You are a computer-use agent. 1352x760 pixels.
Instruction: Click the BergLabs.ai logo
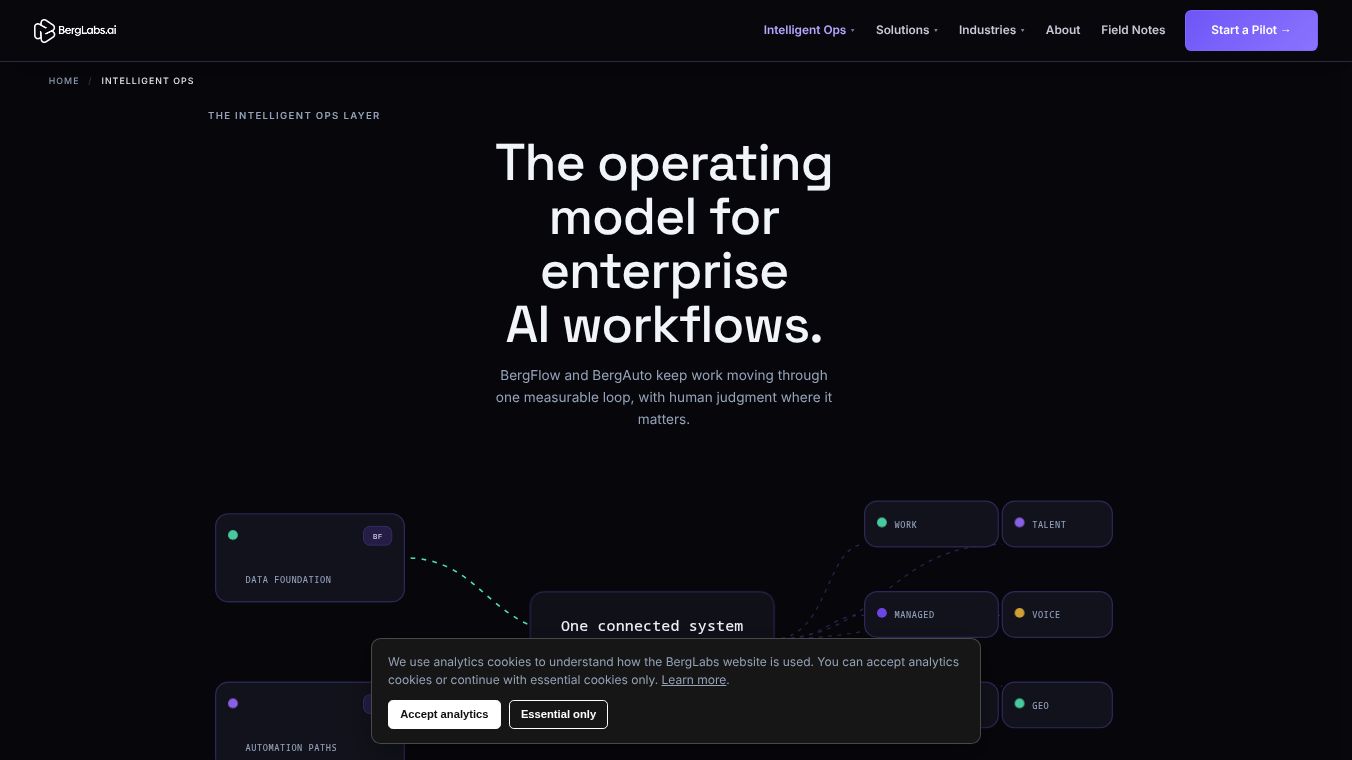75,30
